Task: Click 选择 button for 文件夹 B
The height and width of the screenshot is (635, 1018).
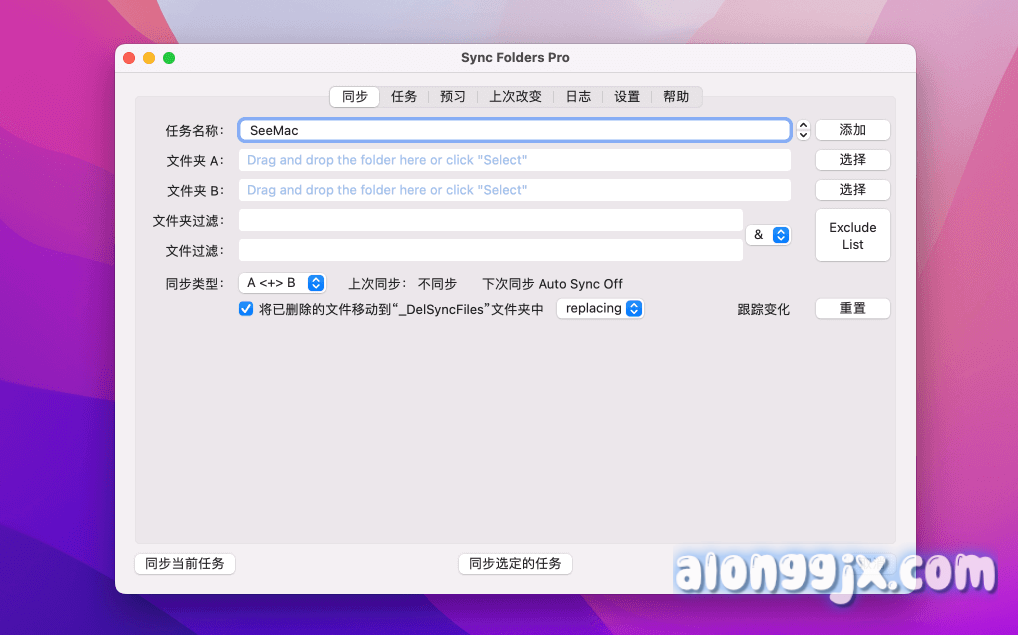Action: tap(852, 190)
